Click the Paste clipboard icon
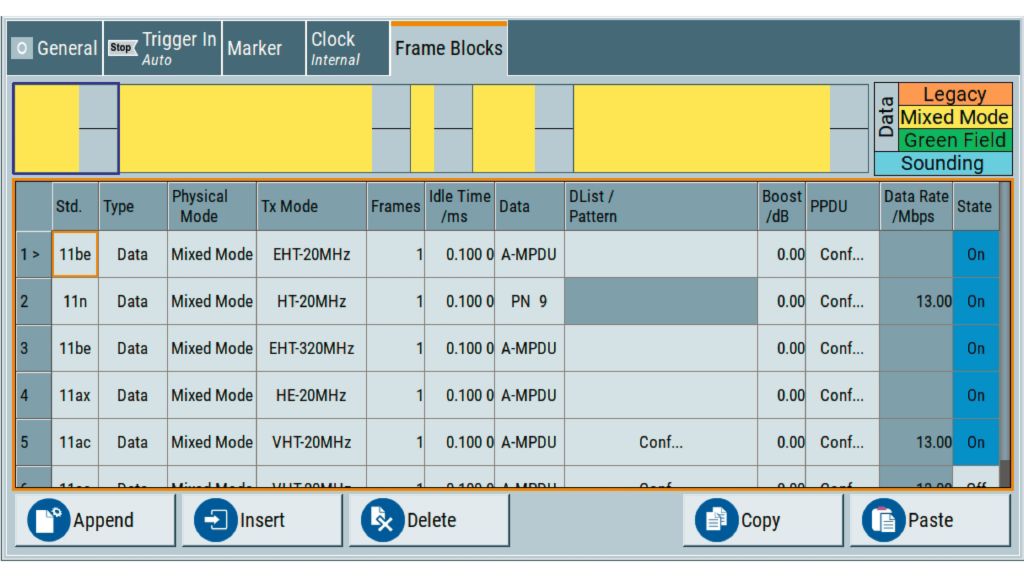The width and height of the screenshot is (1024, 576). 882,521
